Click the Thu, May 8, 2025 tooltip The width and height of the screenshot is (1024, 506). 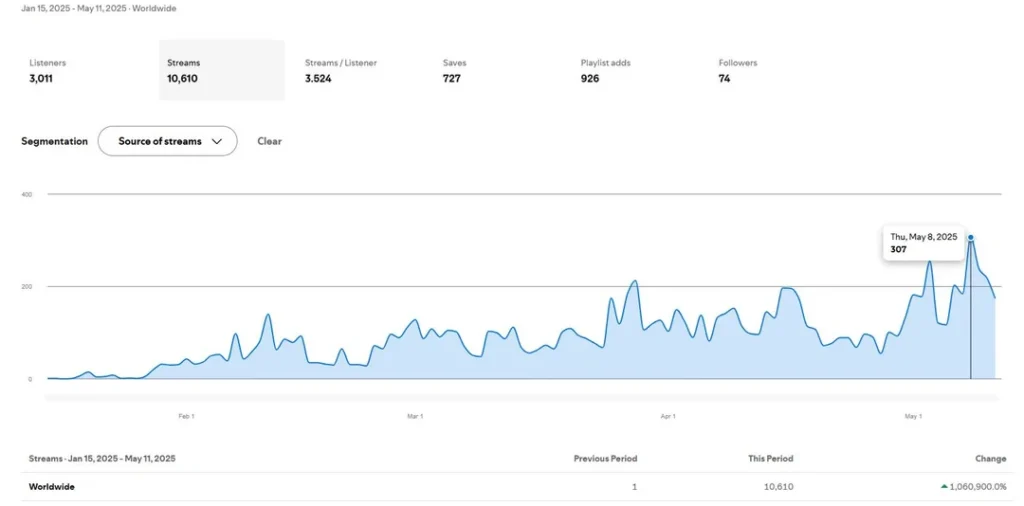point(923,243)
